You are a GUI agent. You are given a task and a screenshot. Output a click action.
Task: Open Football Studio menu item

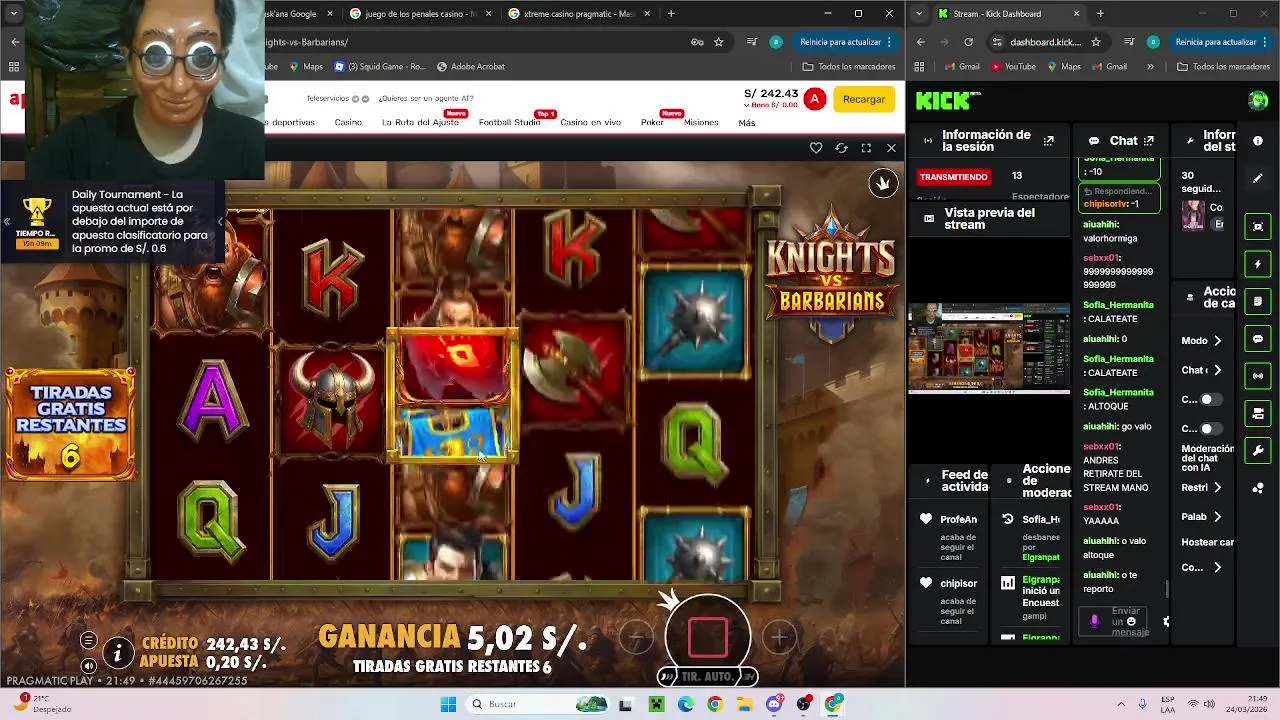[509, 122]
